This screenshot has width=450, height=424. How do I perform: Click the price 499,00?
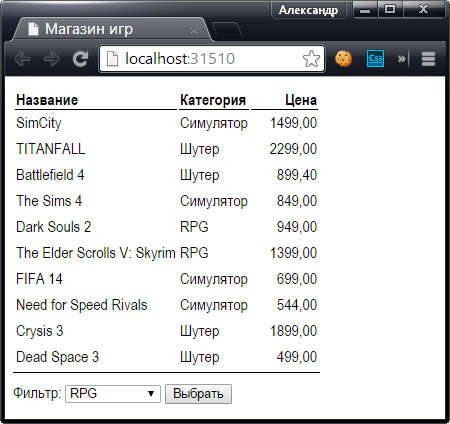pos(297,357)
